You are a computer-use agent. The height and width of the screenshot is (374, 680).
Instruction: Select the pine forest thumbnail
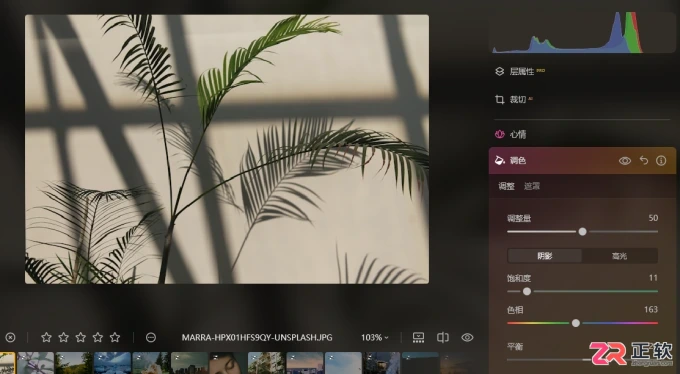[74, 363]
